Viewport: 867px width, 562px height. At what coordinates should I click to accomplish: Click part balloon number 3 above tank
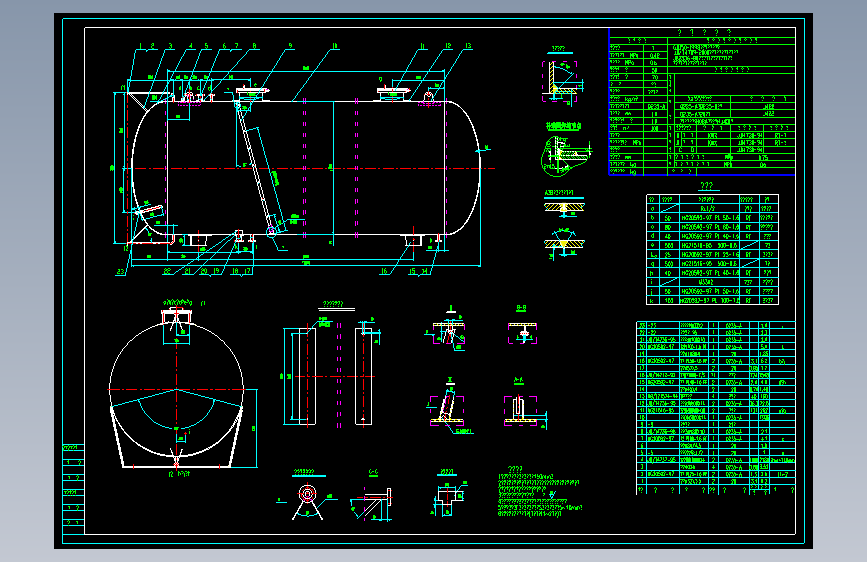point(170,46)
